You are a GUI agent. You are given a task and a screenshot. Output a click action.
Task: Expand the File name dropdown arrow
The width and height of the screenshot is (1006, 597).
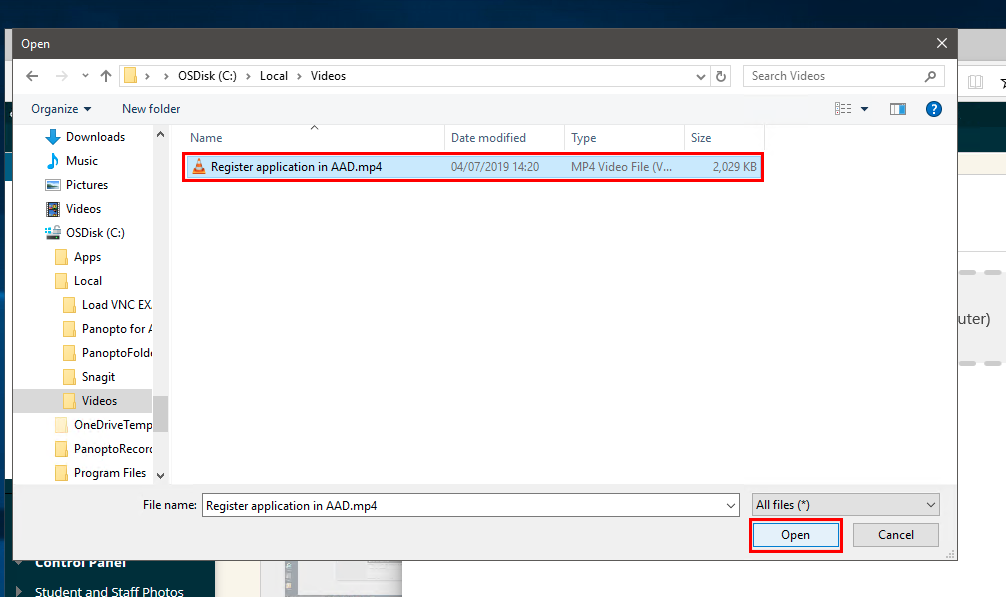coord(731,505)
